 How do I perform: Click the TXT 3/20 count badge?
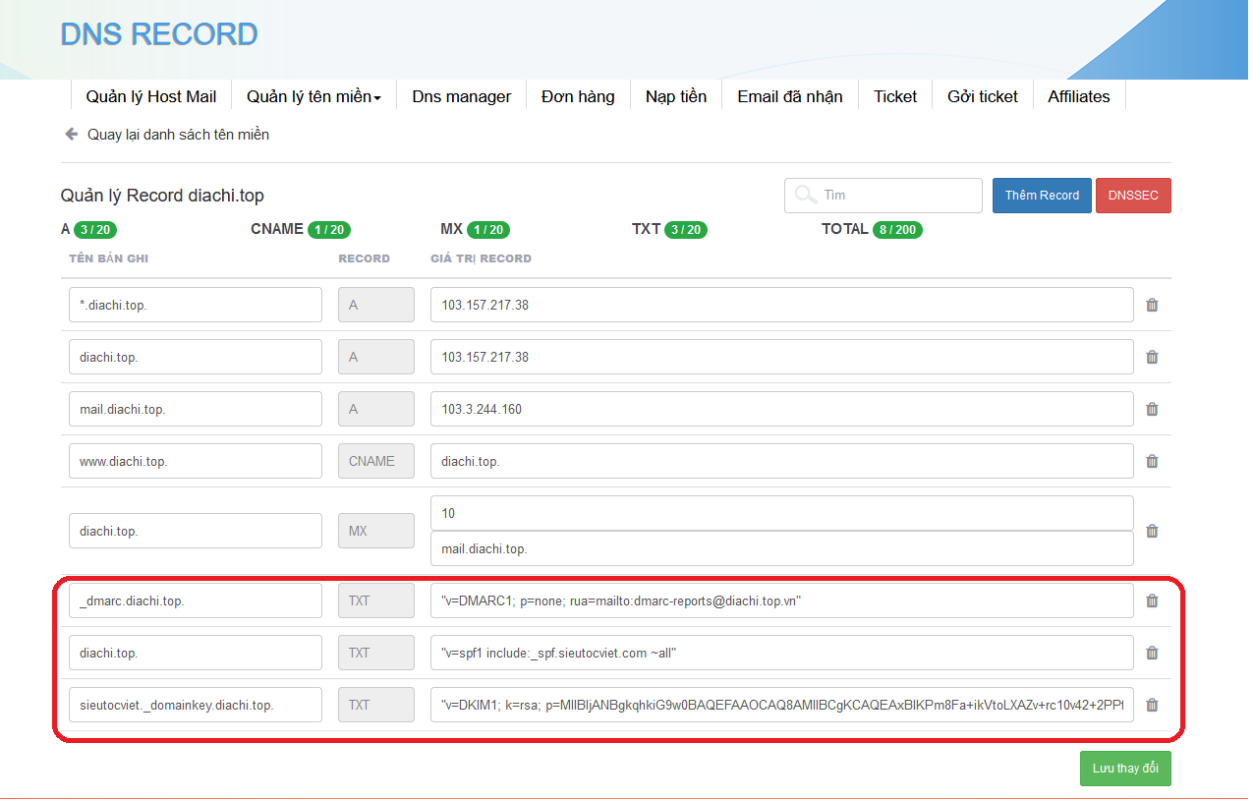[x=685, y=230]
